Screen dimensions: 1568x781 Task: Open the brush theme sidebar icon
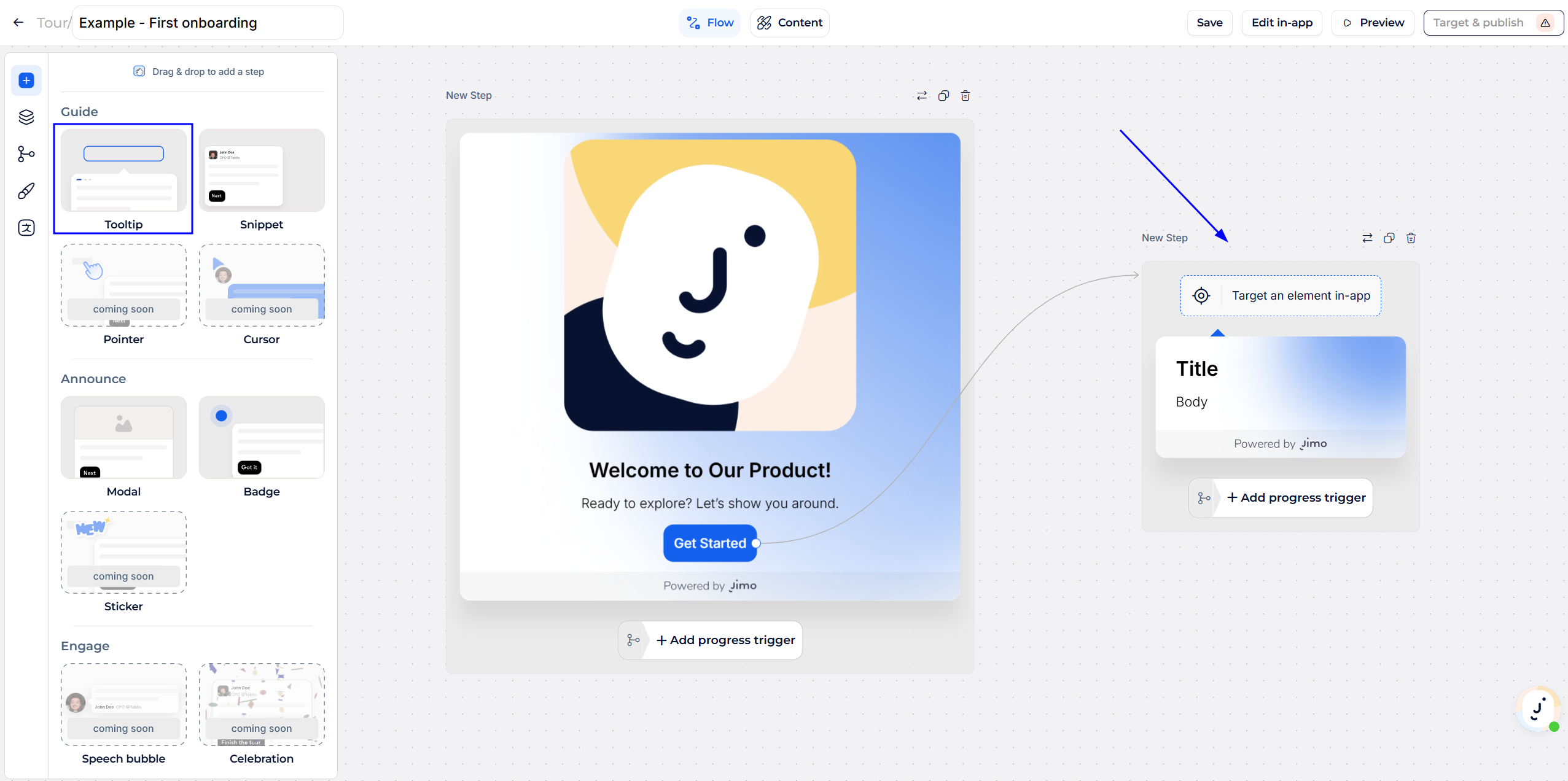click(x=26, y=191)
